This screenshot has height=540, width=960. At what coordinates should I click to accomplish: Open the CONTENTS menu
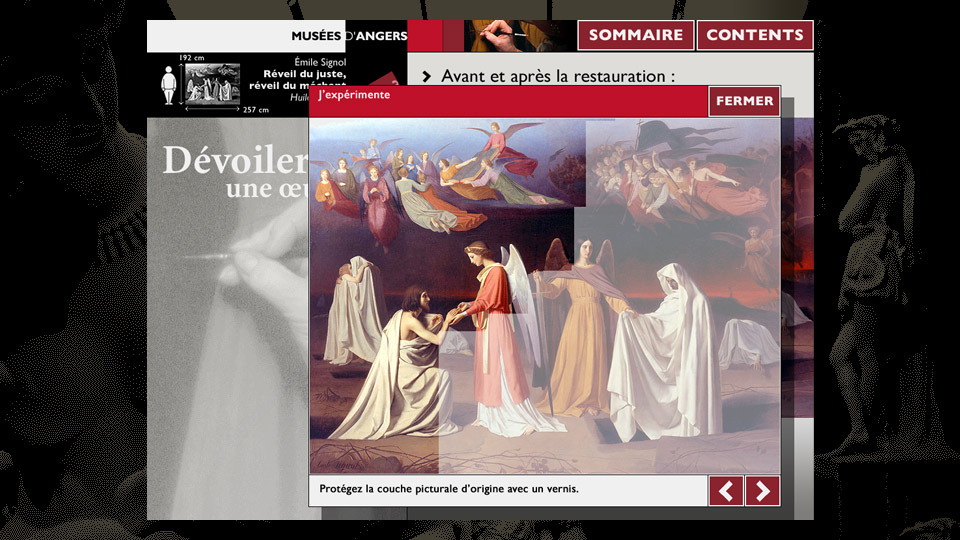tap(755, 35)
